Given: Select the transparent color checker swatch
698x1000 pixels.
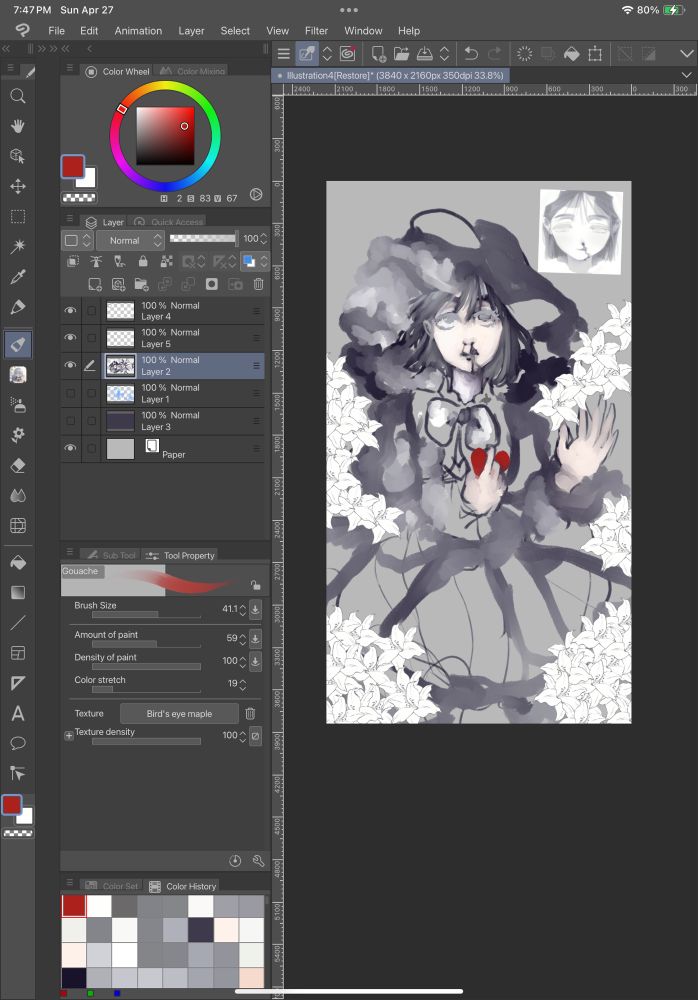Looking at the screenshot, I should point(79,198).
